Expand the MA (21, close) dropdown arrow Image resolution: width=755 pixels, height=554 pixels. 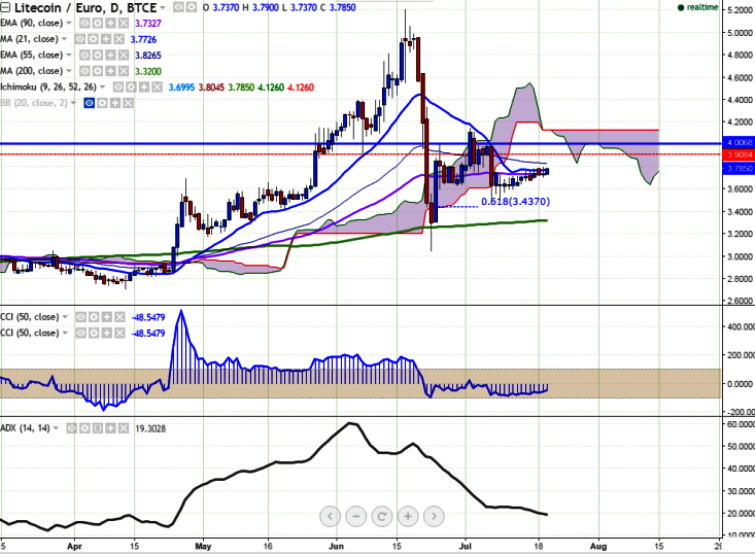[65, 39]
